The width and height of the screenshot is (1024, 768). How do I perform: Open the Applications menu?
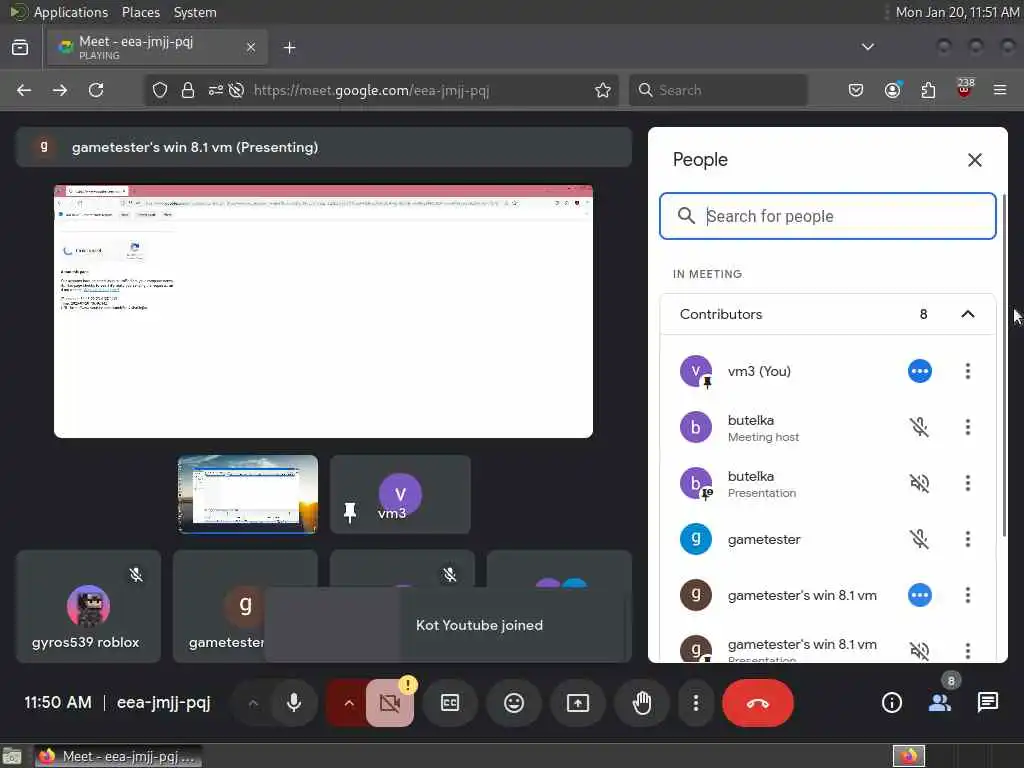point(70,12)
